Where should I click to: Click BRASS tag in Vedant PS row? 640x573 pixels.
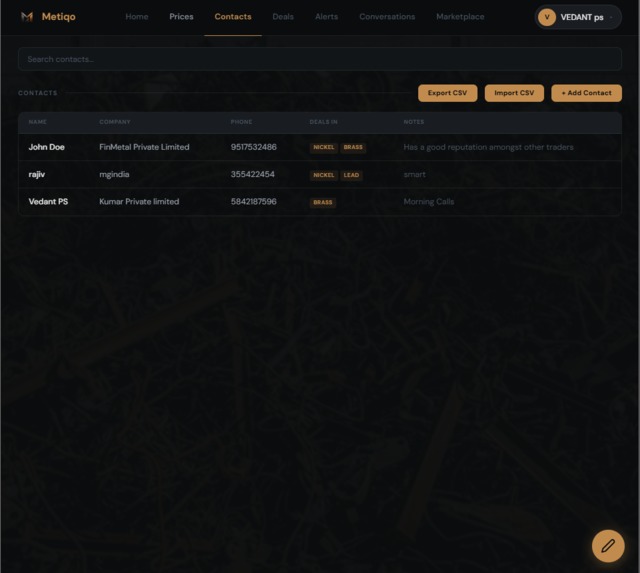click(x=322, y=202)
